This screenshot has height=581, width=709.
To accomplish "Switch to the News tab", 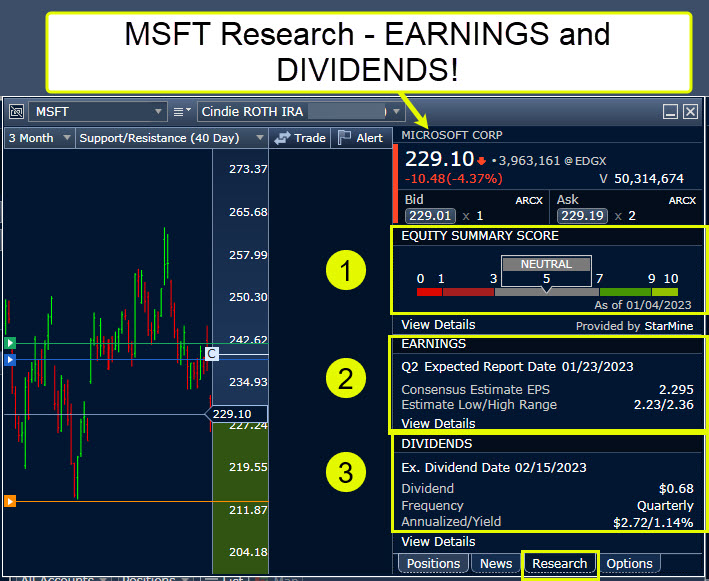I will 496,563.
